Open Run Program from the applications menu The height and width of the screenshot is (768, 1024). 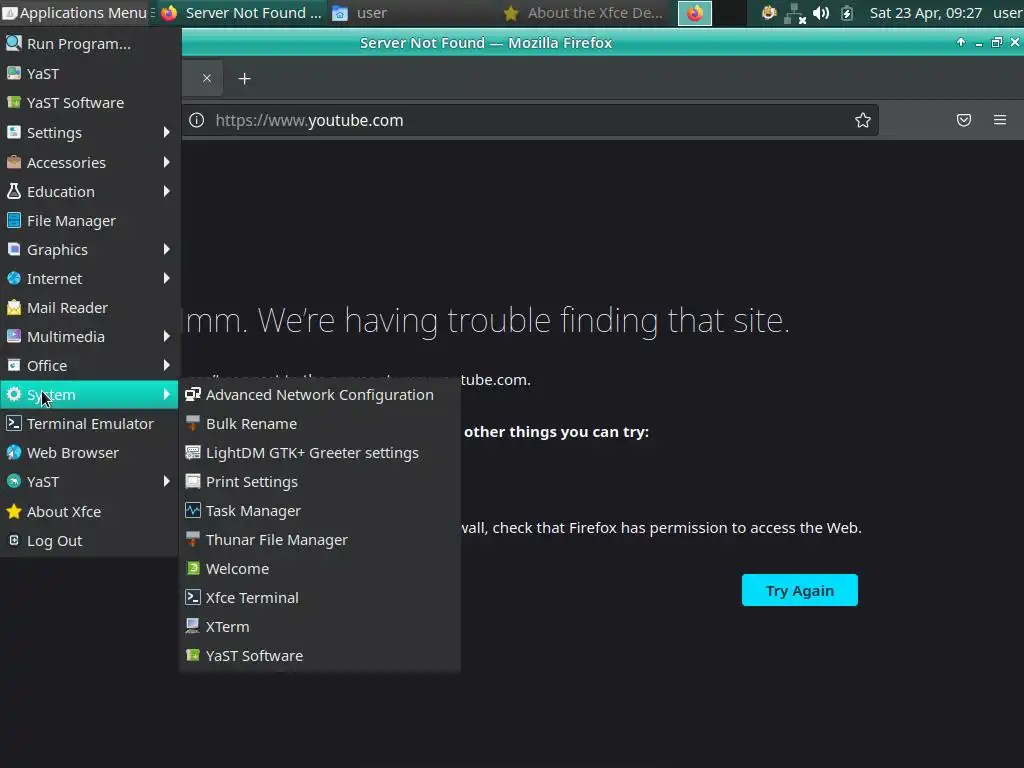point(89,44)
